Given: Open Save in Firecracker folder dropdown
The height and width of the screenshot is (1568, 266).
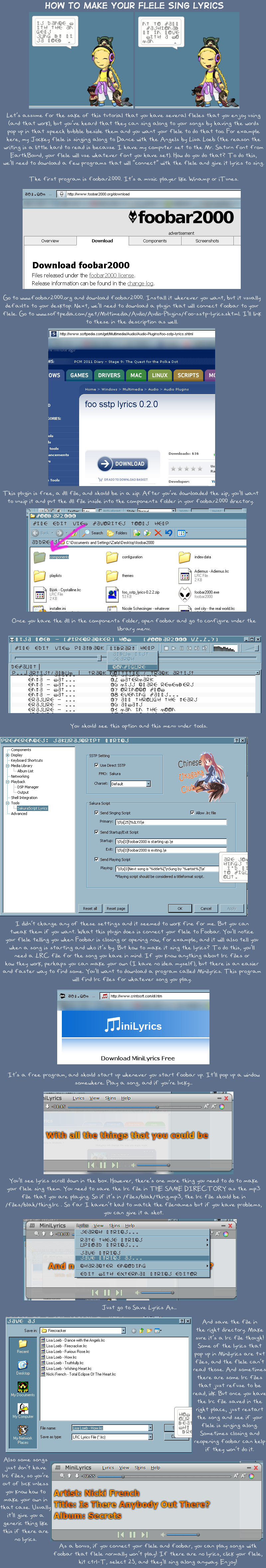Looking at the screenshot, I should 123,1331.
